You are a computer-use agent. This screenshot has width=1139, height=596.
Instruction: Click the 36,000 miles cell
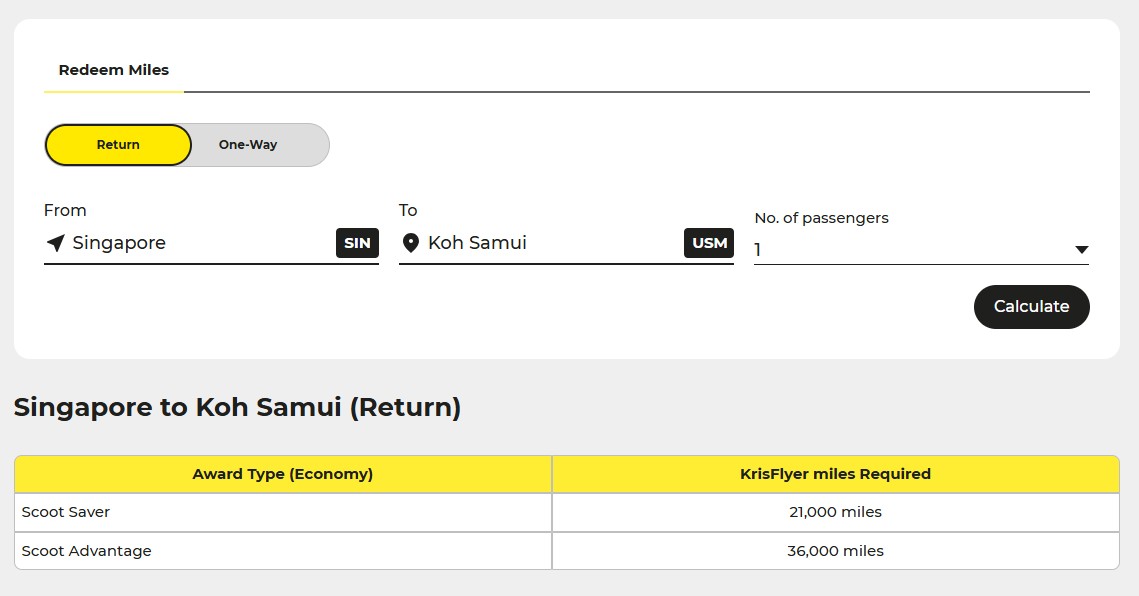(835, 551)
